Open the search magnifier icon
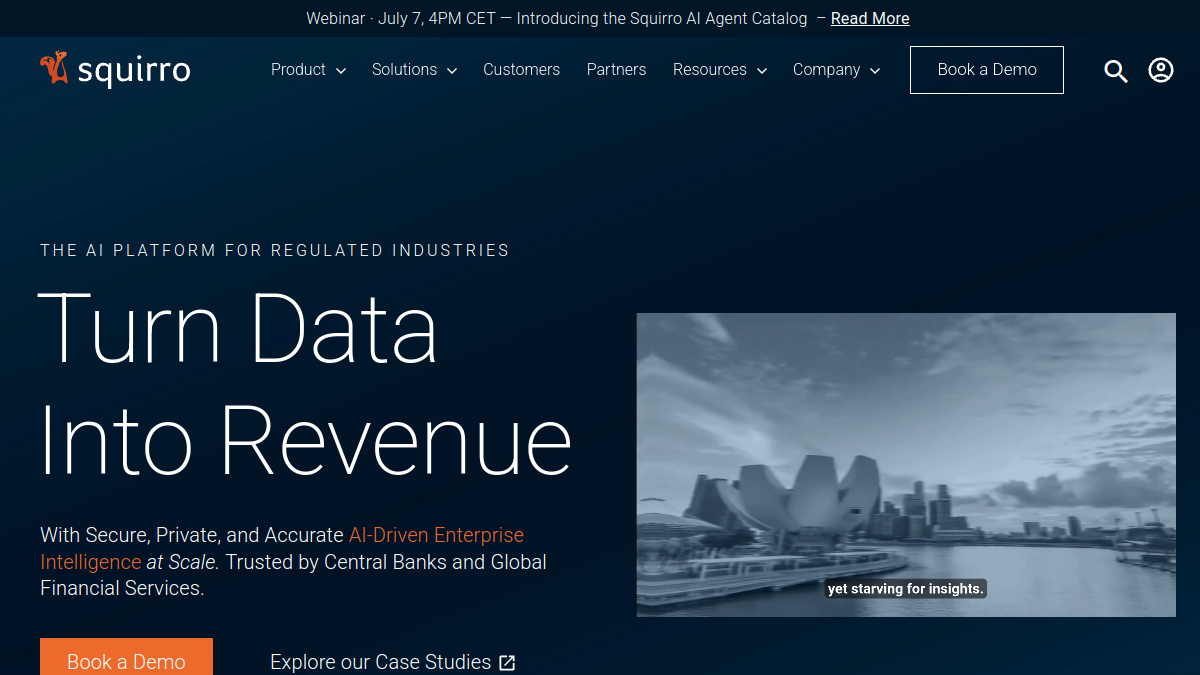Viewport: 1200px width, 675px height. point(1116,71)
